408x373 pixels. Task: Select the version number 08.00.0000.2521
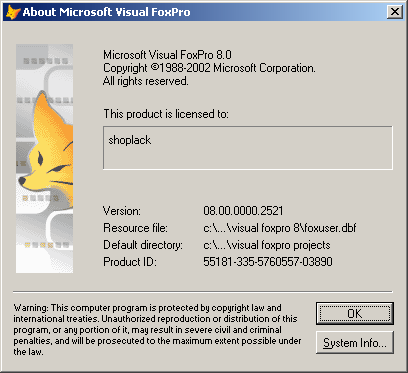[x=243, y=211]
